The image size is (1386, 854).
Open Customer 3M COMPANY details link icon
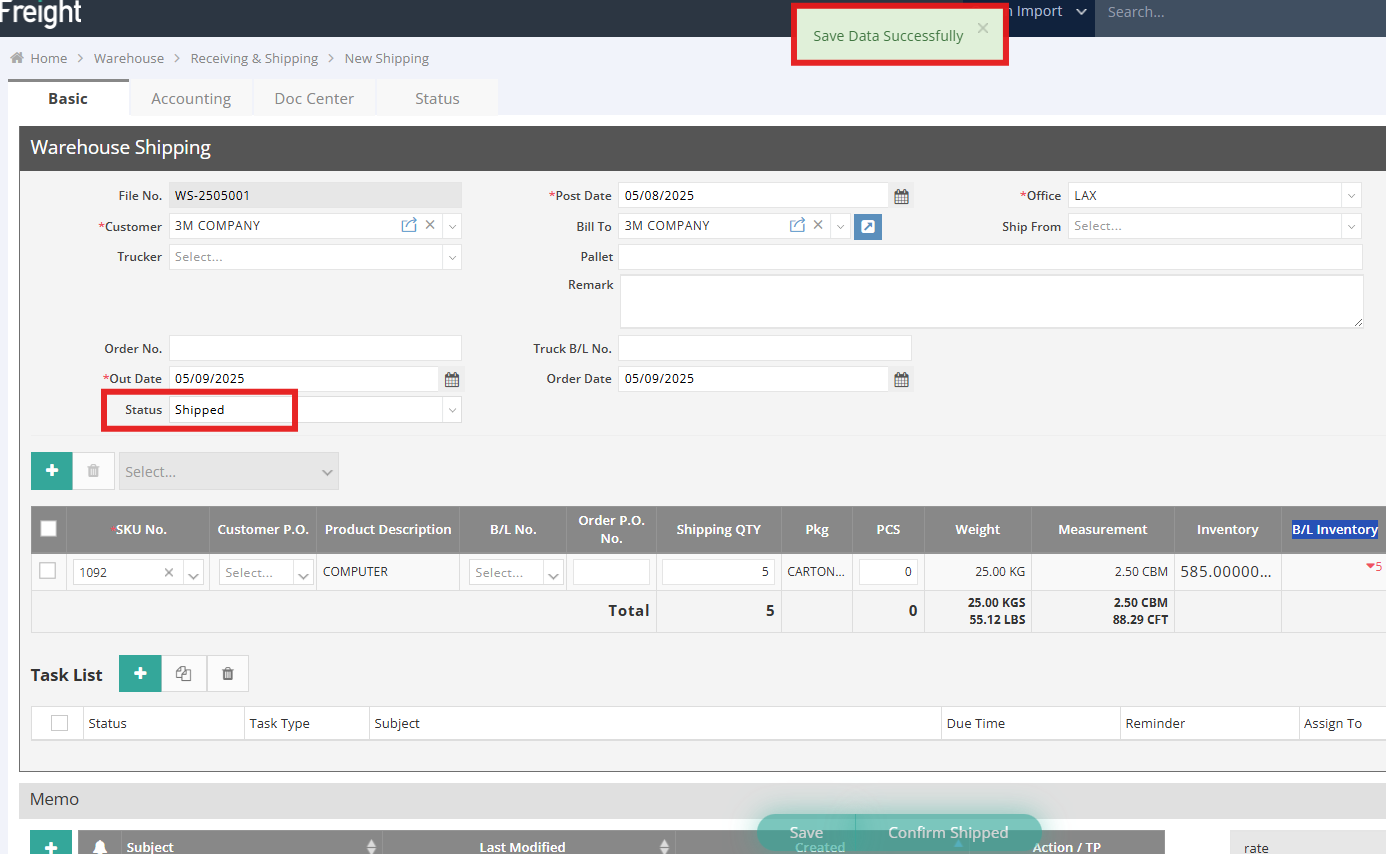click(408, 226)
